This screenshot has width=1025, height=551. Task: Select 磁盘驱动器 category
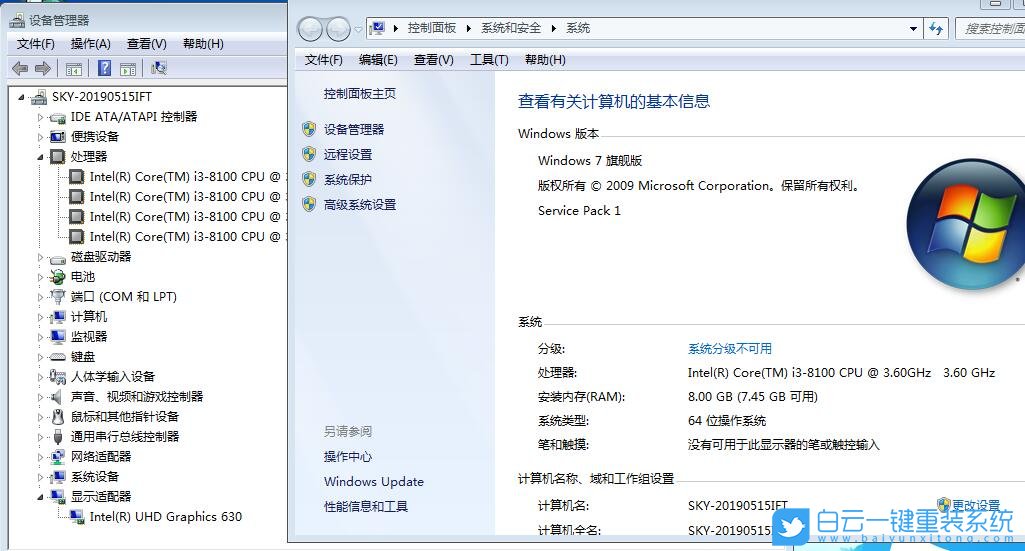tap(101, 257)
